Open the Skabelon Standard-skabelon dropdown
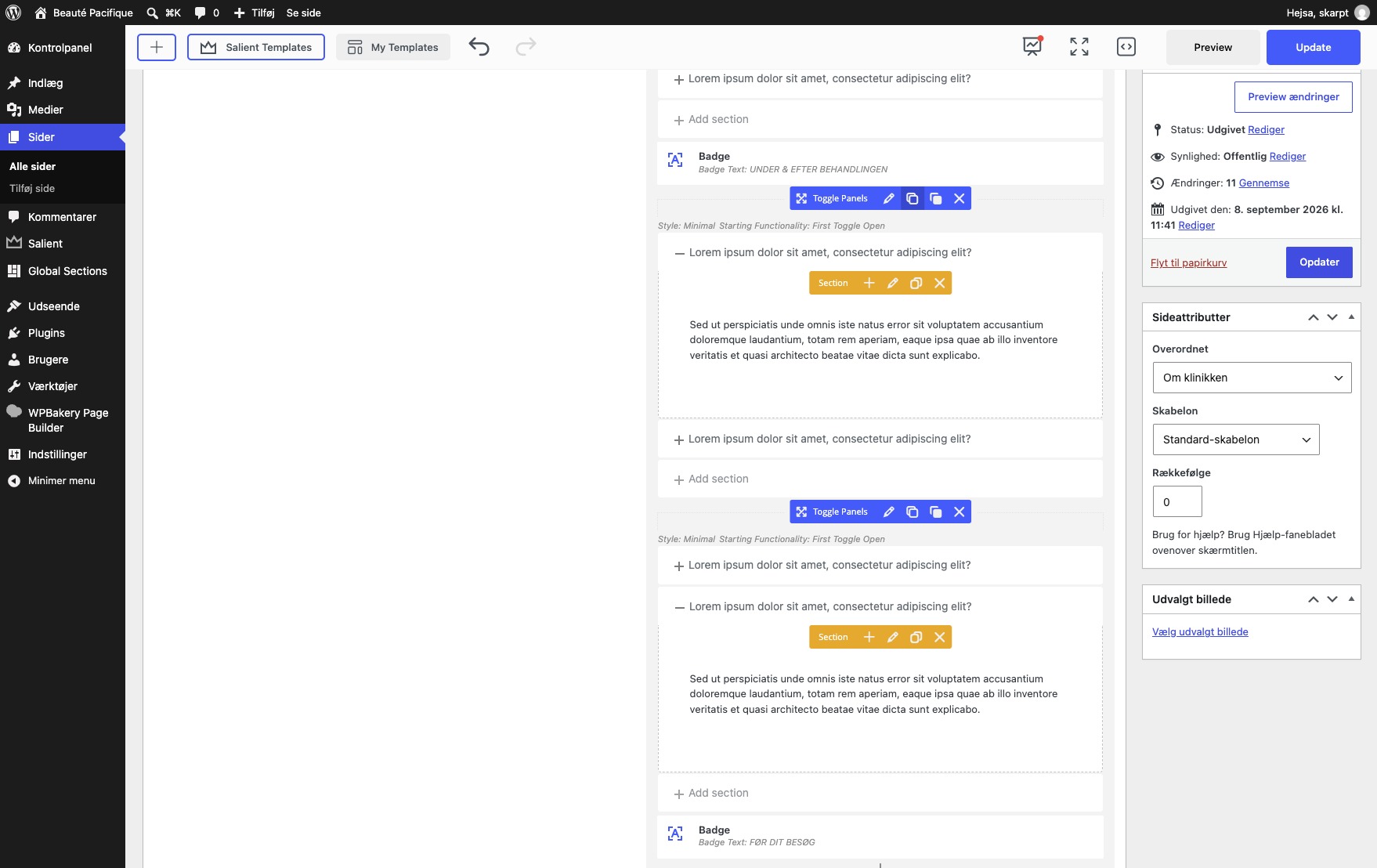The height and width of the screenshot is (868, 1377). point(1236,439)
